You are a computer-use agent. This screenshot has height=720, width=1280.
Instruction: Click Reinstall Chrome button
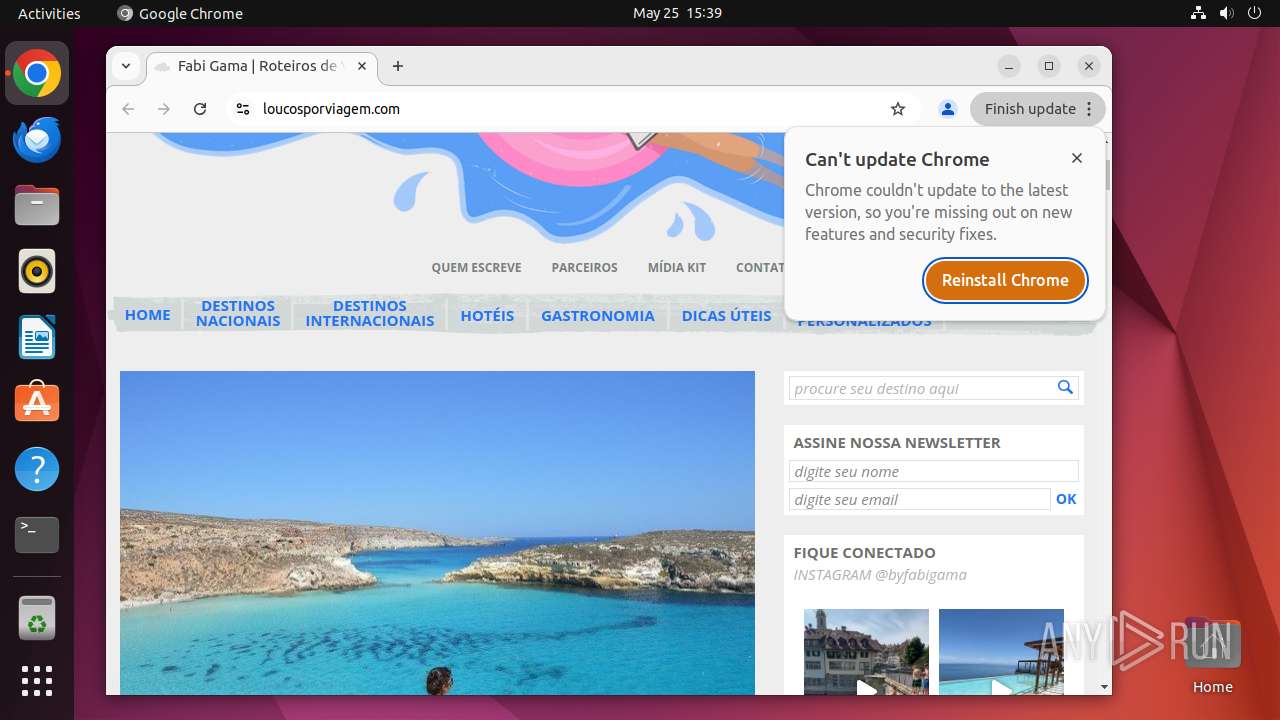[x=1005, y=280]
